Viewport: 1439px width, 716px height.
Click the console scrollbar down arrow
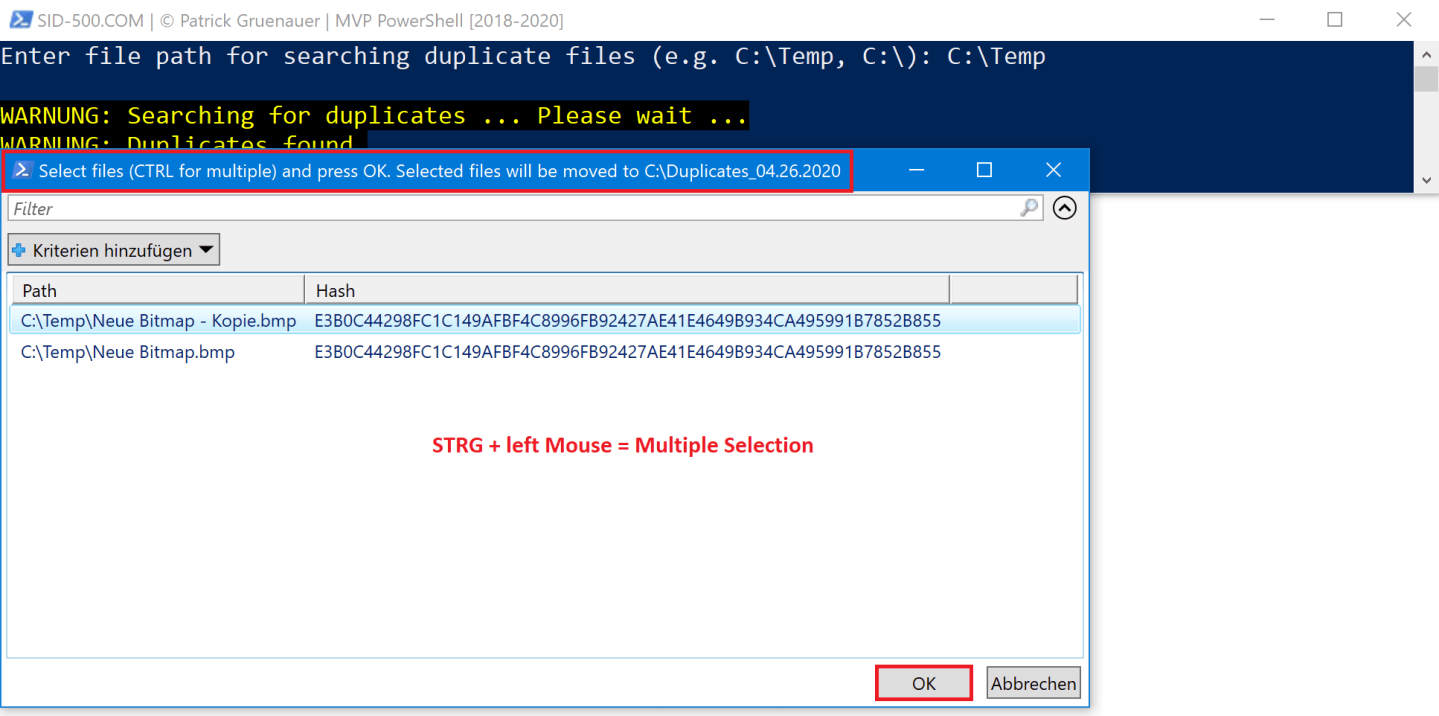[1427, 181]
